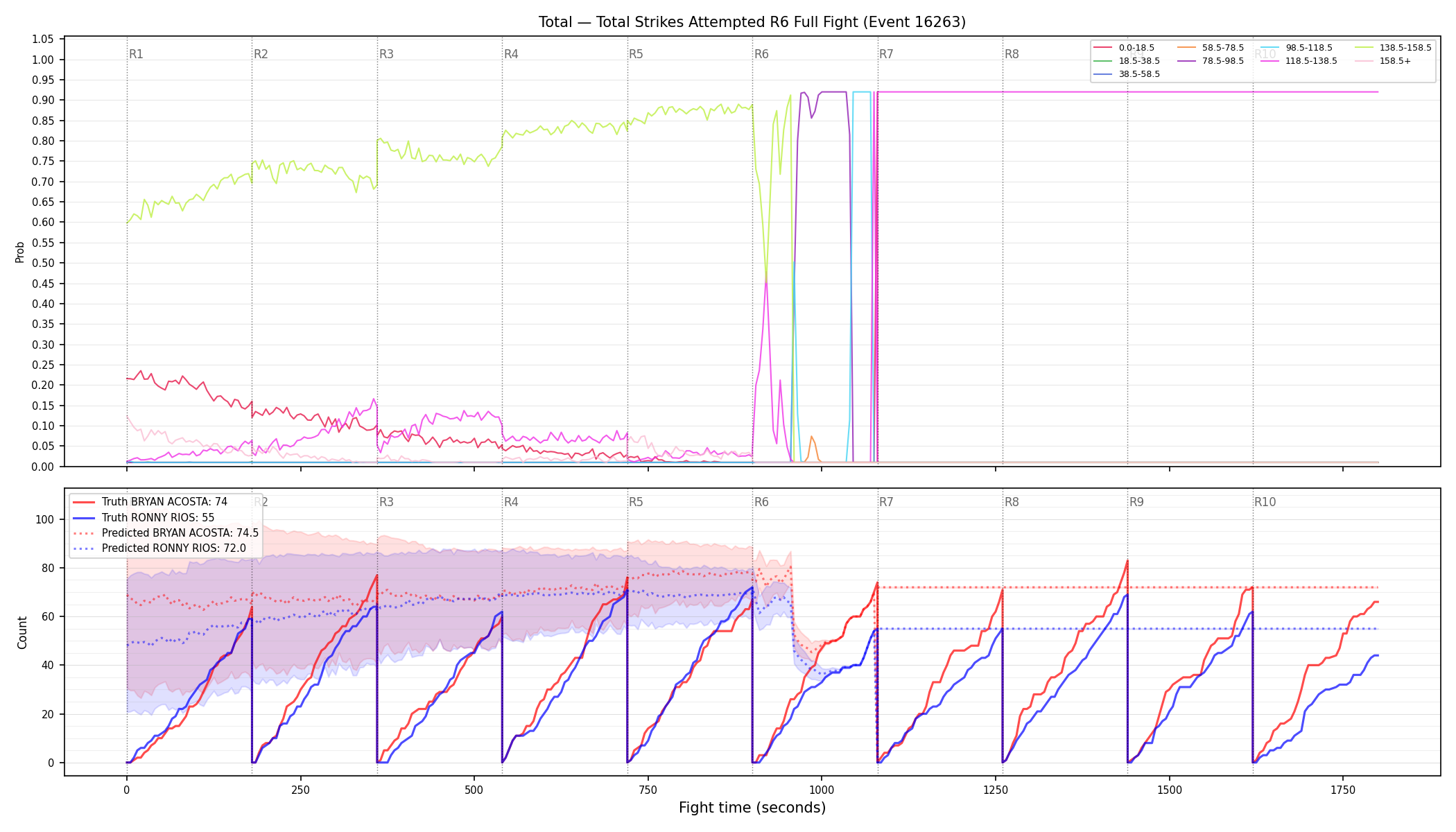Click the light pink swatch beside '158.5+'
Screen dimensions: 1456x832
tap(1365, 61)
